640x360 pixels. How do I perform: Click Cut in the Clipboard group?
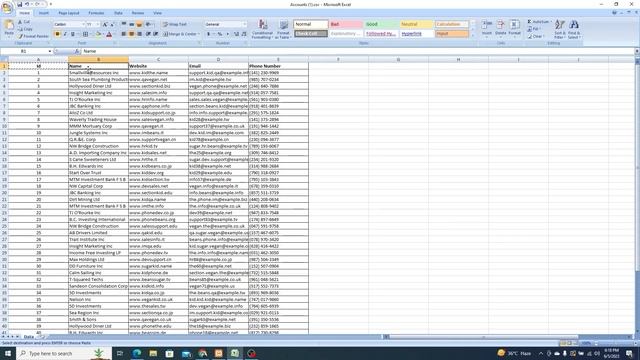click(24, 22)
